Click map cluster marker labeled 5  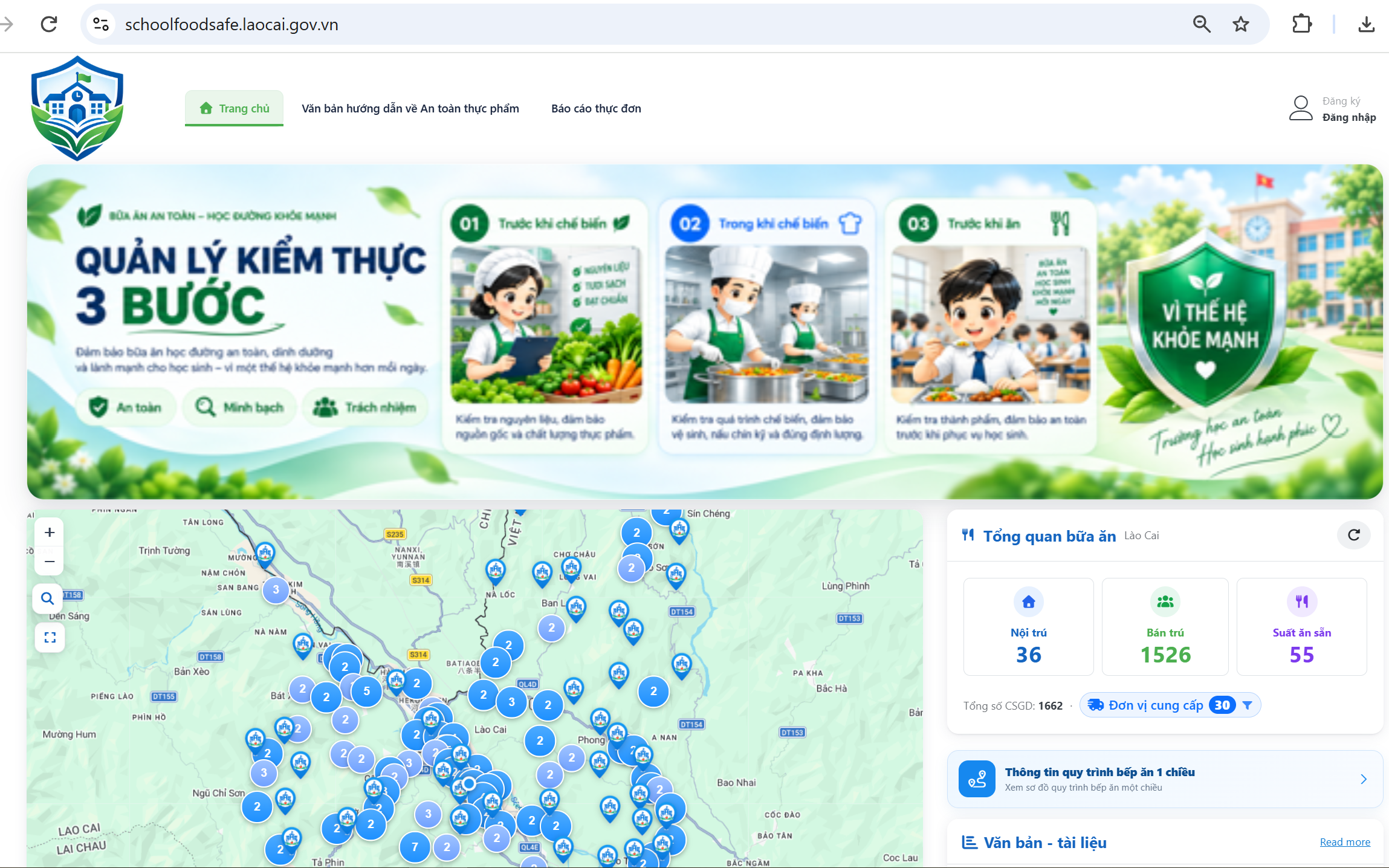(366, 691)
